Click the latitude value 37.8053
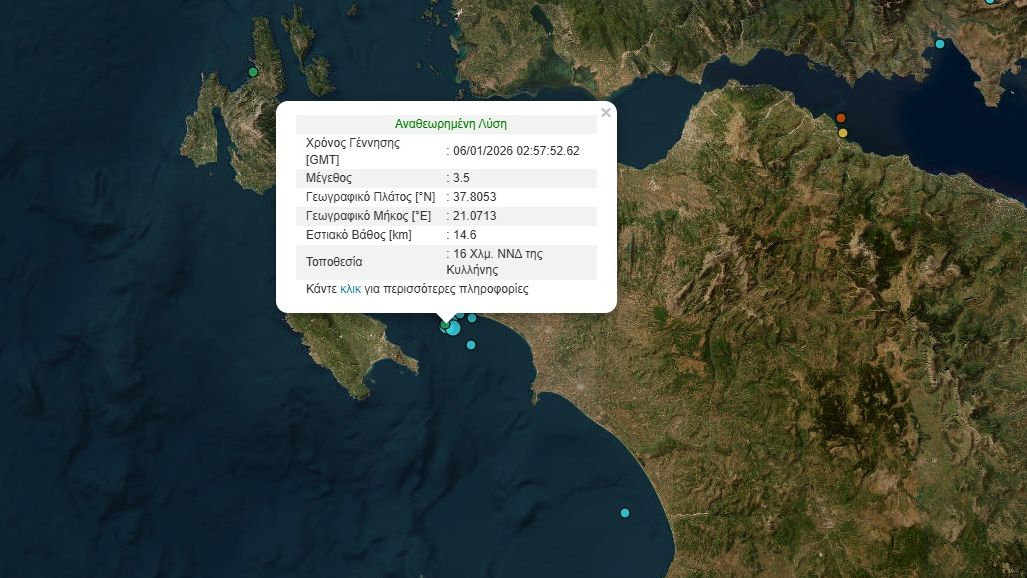1027x578 pixels. click(x=475, y=197)
